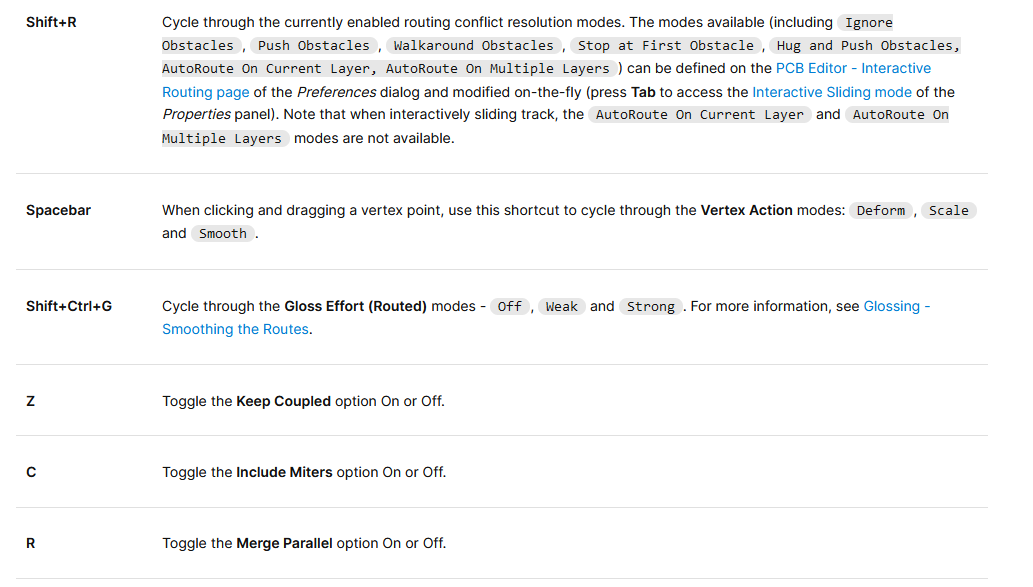Click the Smooth mode tag
The width and height of the screenshot is (1033, 587).
coord(223,234)
